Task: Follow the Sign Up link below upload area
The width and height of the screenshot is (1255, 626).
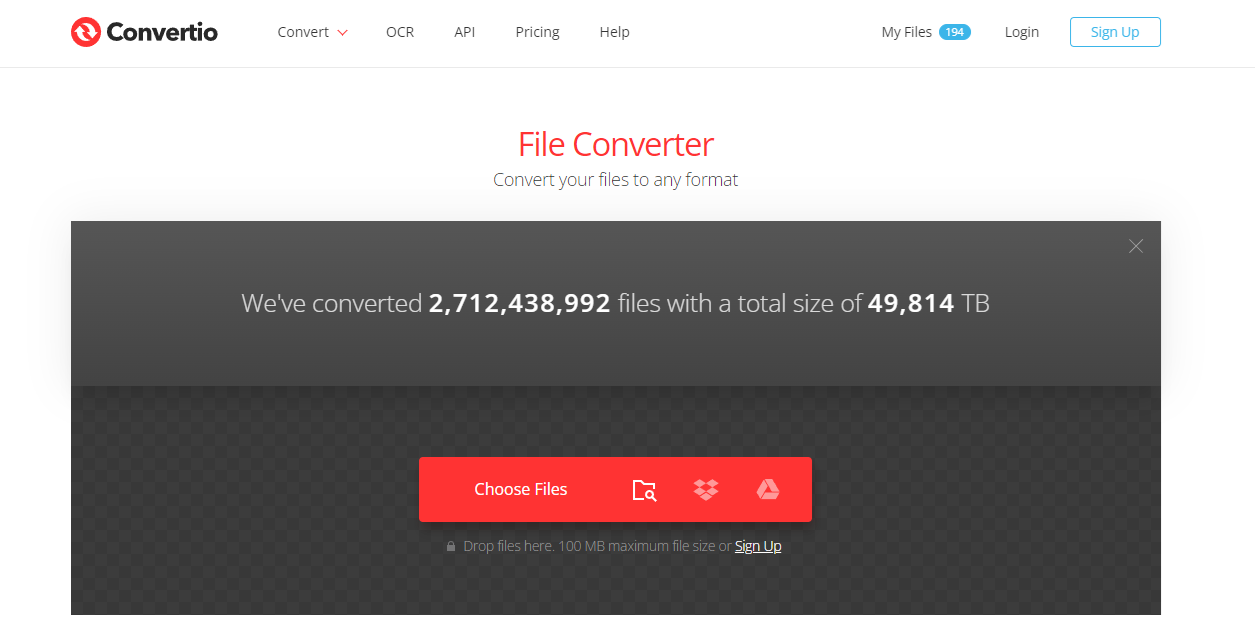Action: click(758, 546)
